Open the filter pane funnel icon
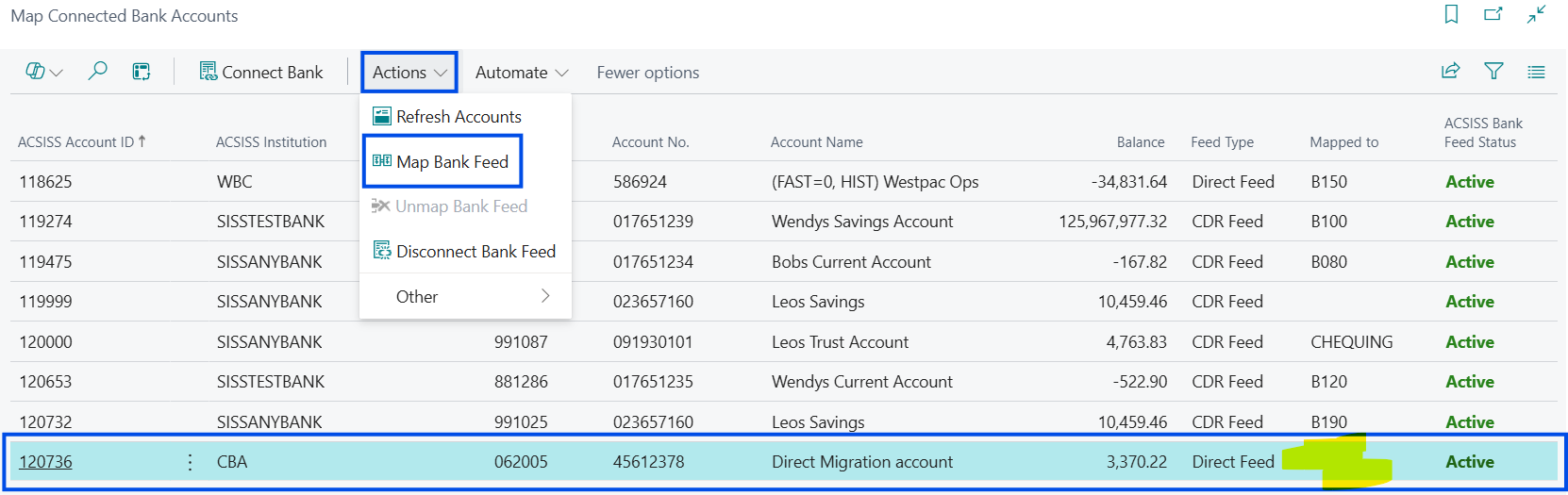Screen dimensions: 1568x495 [1493, 72]
